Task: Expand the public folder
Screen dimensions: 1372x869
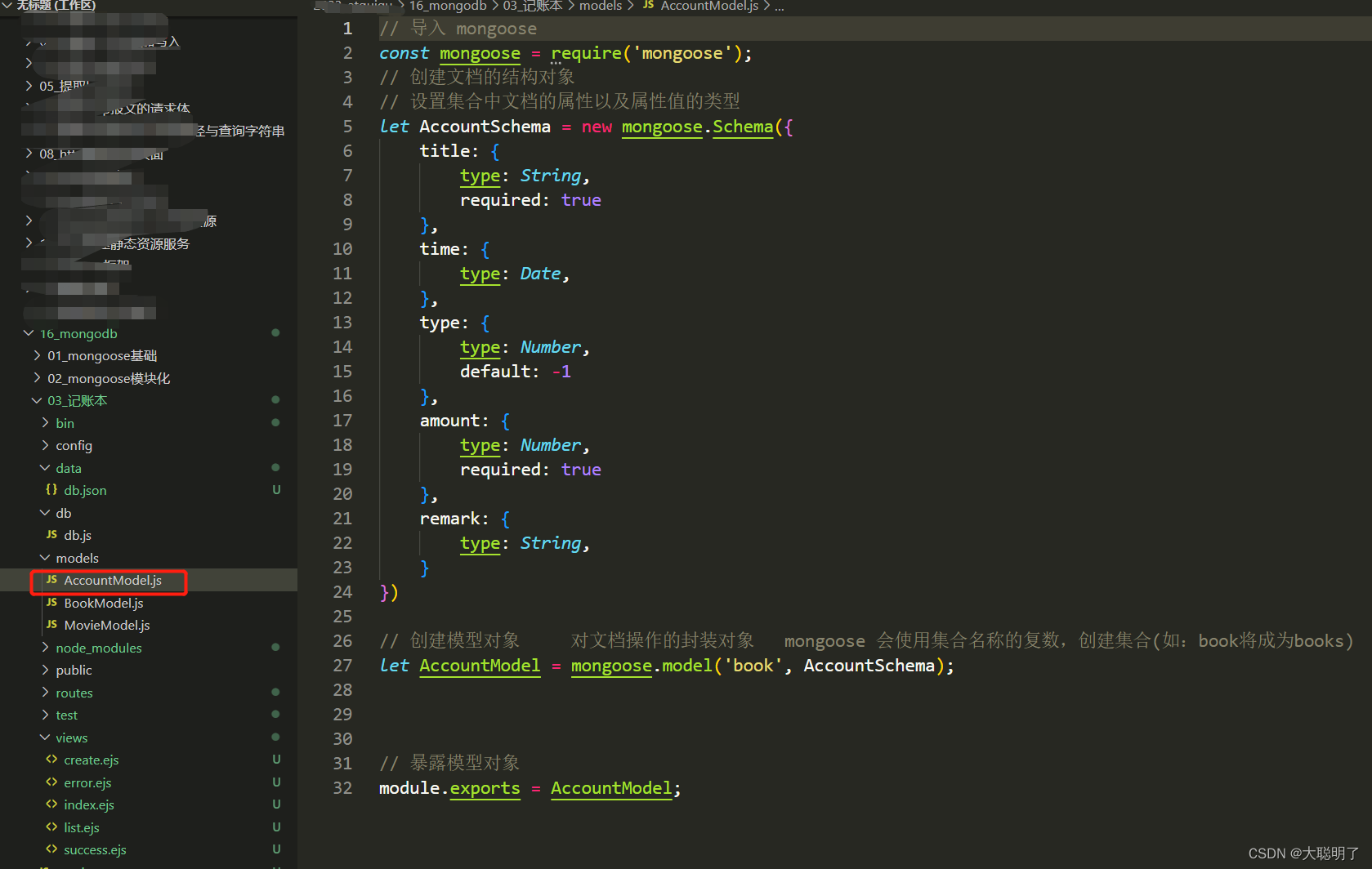Action: pyautogui.click(x=45, y=671)
